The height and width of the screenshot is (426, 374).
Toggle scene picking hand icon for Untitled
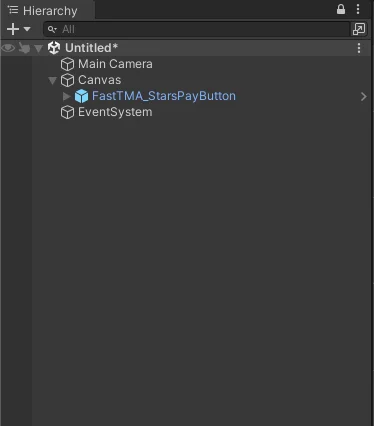click(24, 48)
